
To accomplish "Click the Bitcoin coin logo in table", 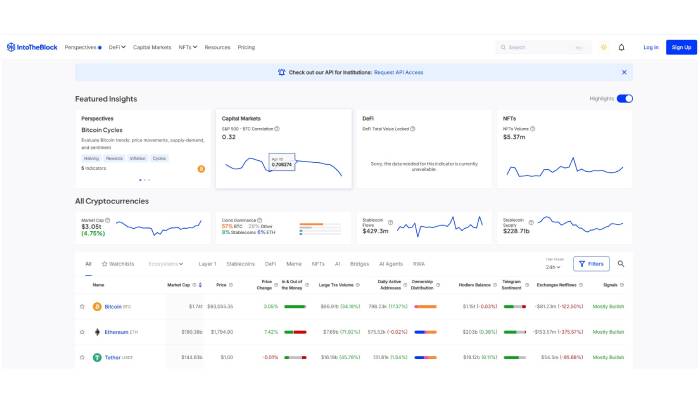I will 97,307.
